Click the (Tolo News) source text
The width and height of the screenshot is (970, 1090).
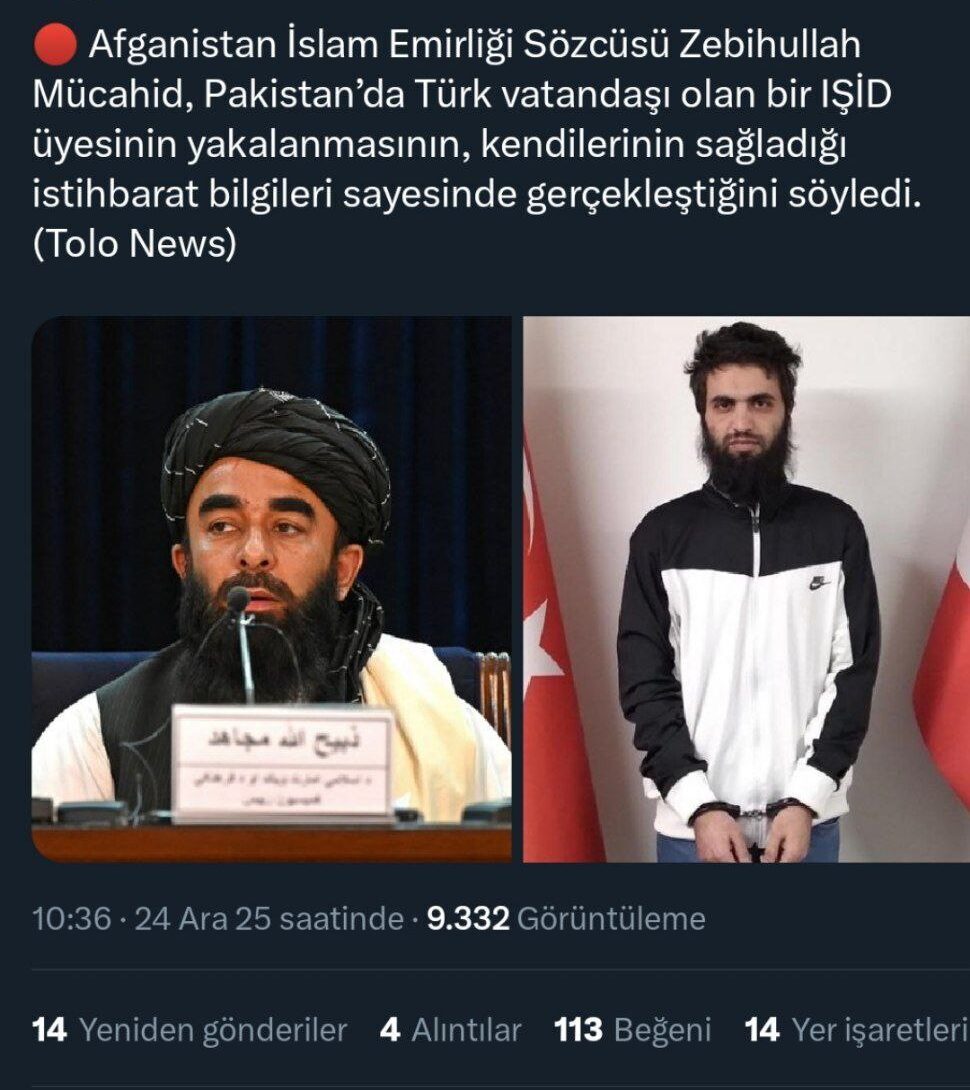tap(134, 243)
